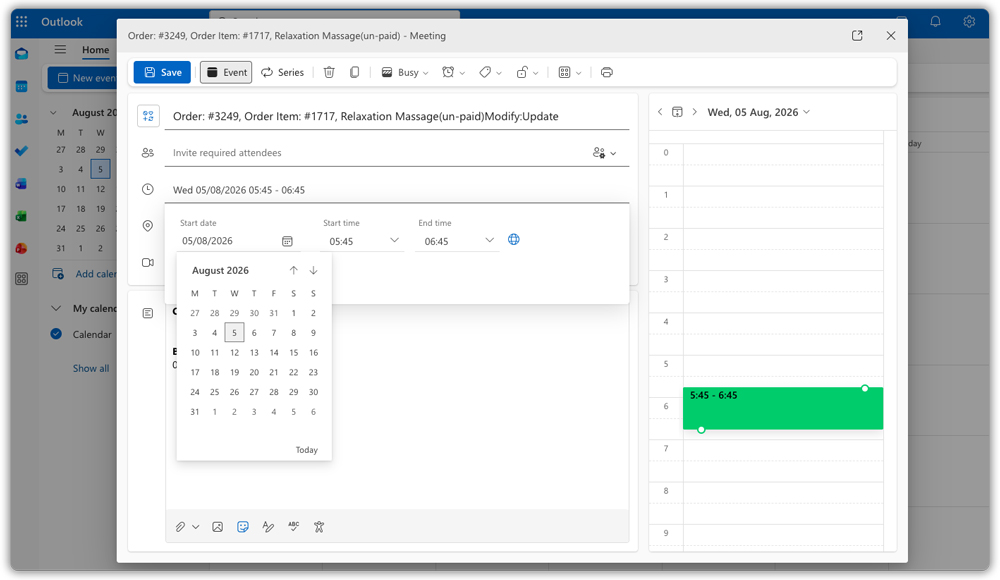The image size is (1000, 580).
Task: Click the print icon in event toolbar
Action: [607, 72]
